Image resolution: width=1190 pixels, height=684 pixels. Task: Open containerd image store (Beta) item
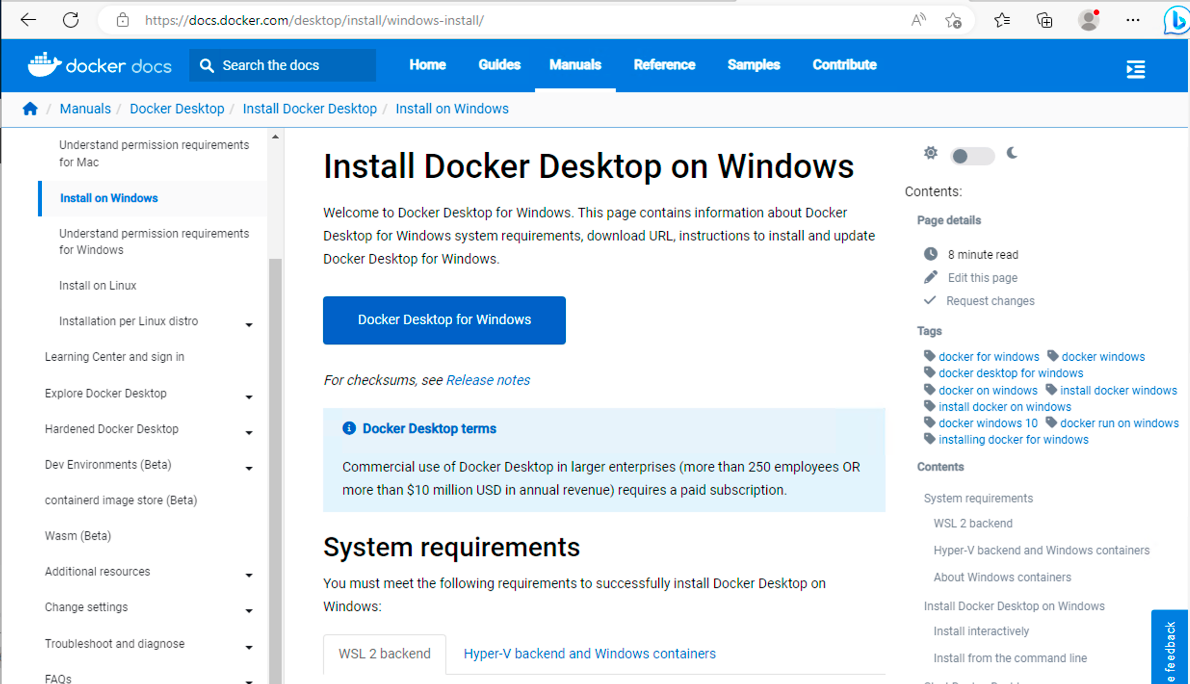(121, 500)
